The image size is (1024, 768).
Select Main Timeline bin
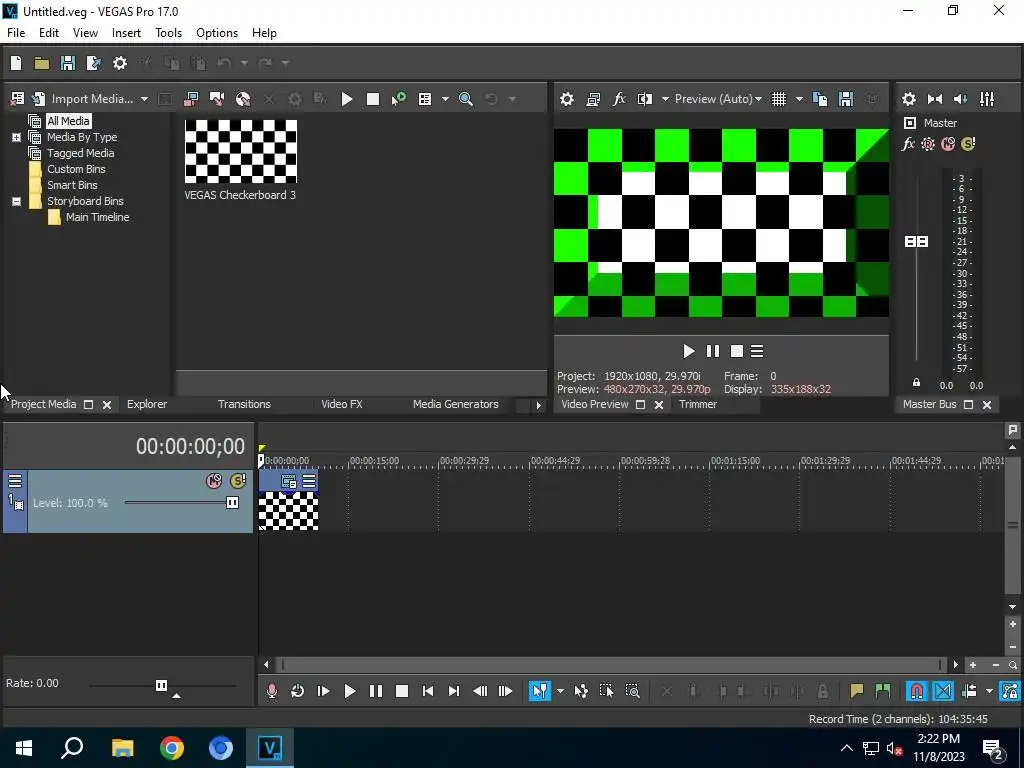(x=97, y=217)
